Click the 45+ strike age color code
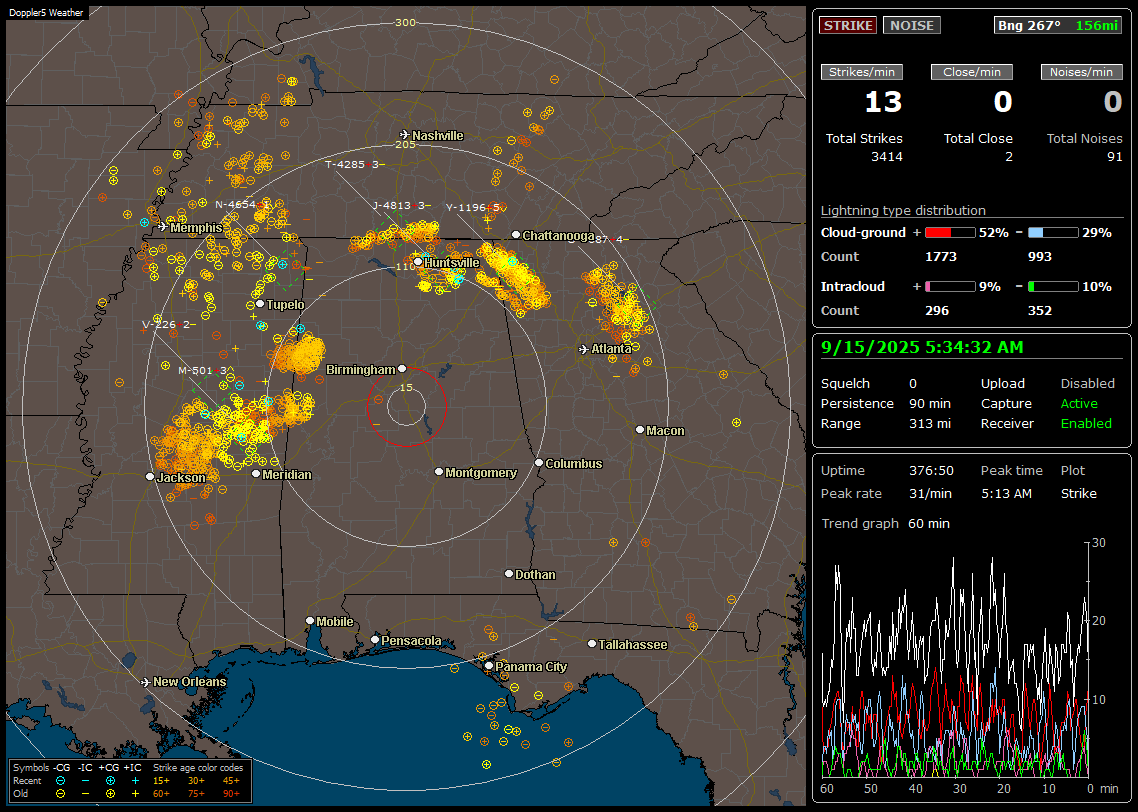1138x812 pixels. point(232,781)
